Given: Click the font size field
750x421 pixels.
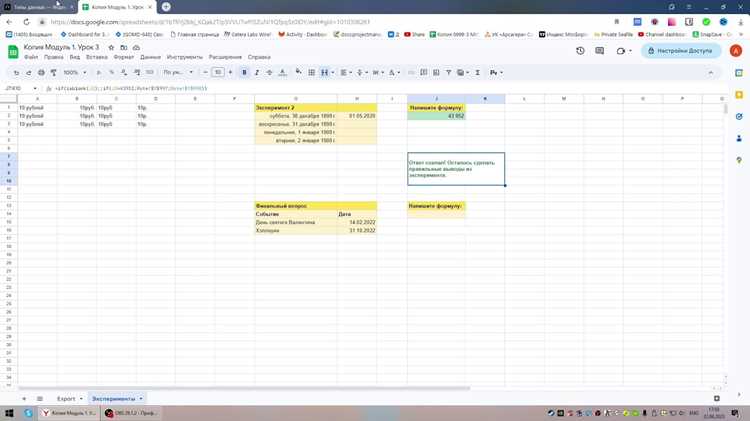Looking at the screenshot, I should pyautogui.click(x=218, y=73).
